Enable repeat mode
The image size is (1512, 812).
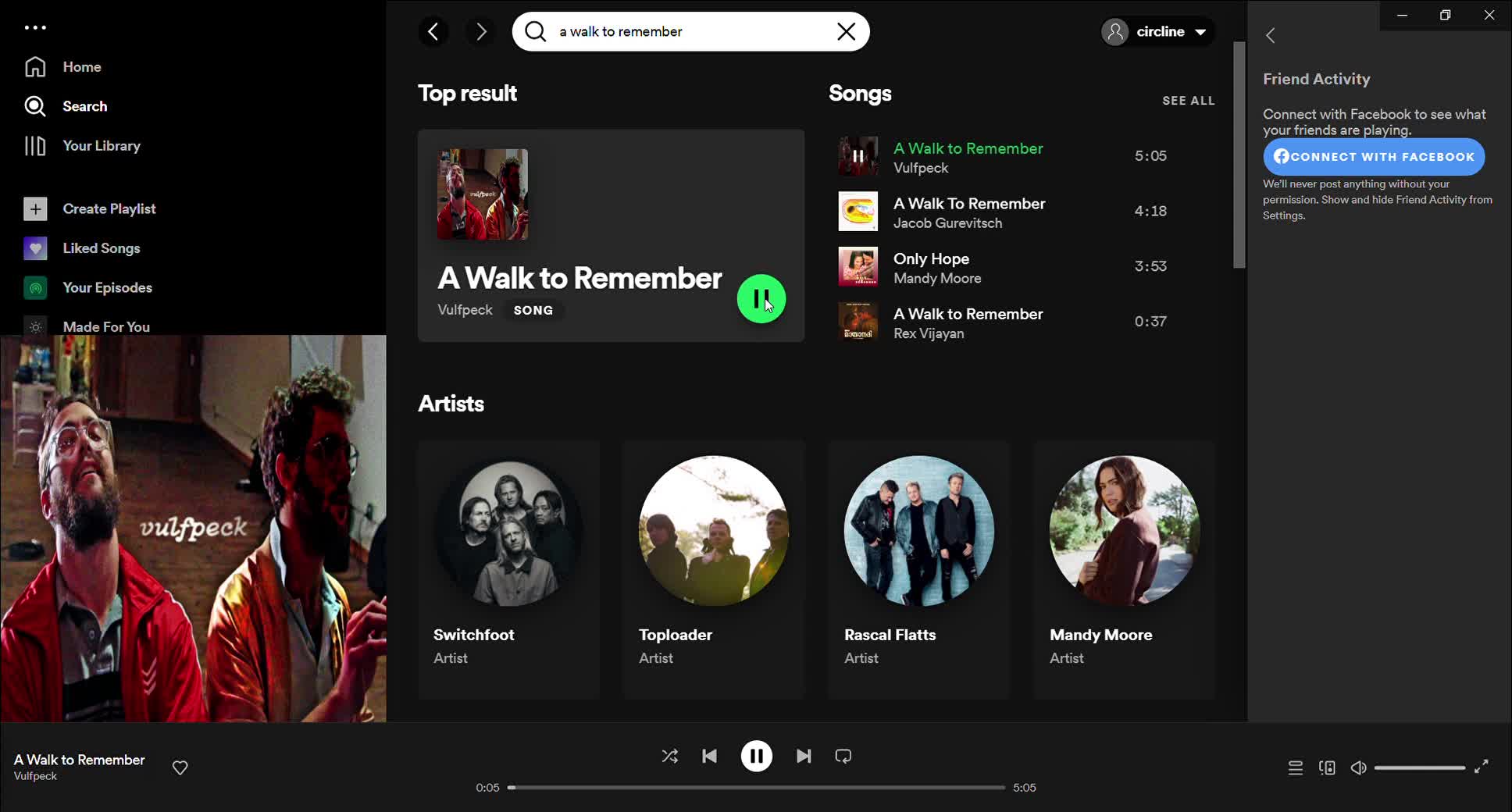click(x=843, y=755)
